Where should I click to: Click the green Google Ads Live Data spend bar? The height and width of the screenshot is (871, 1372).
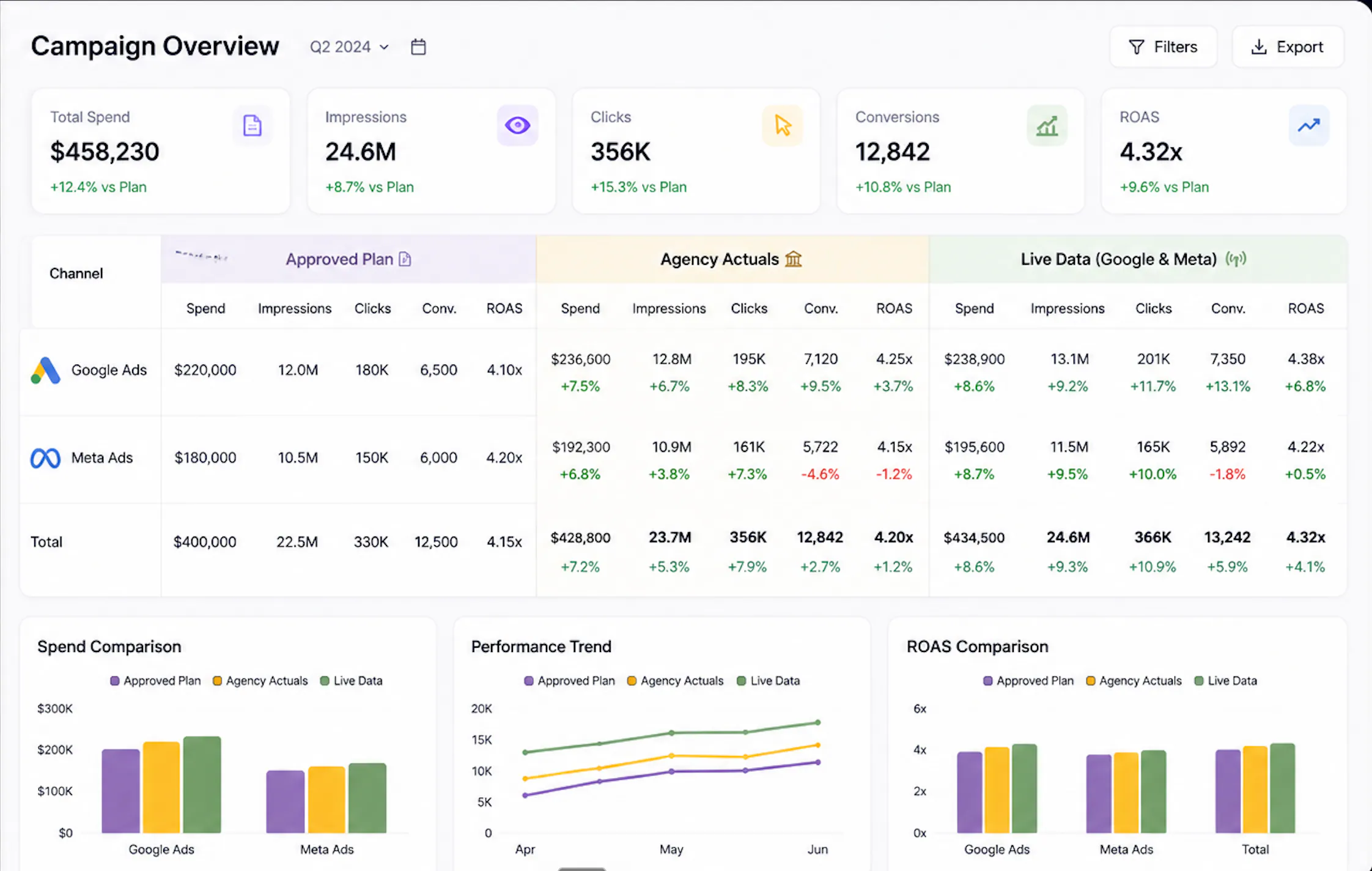pos(202,785)
